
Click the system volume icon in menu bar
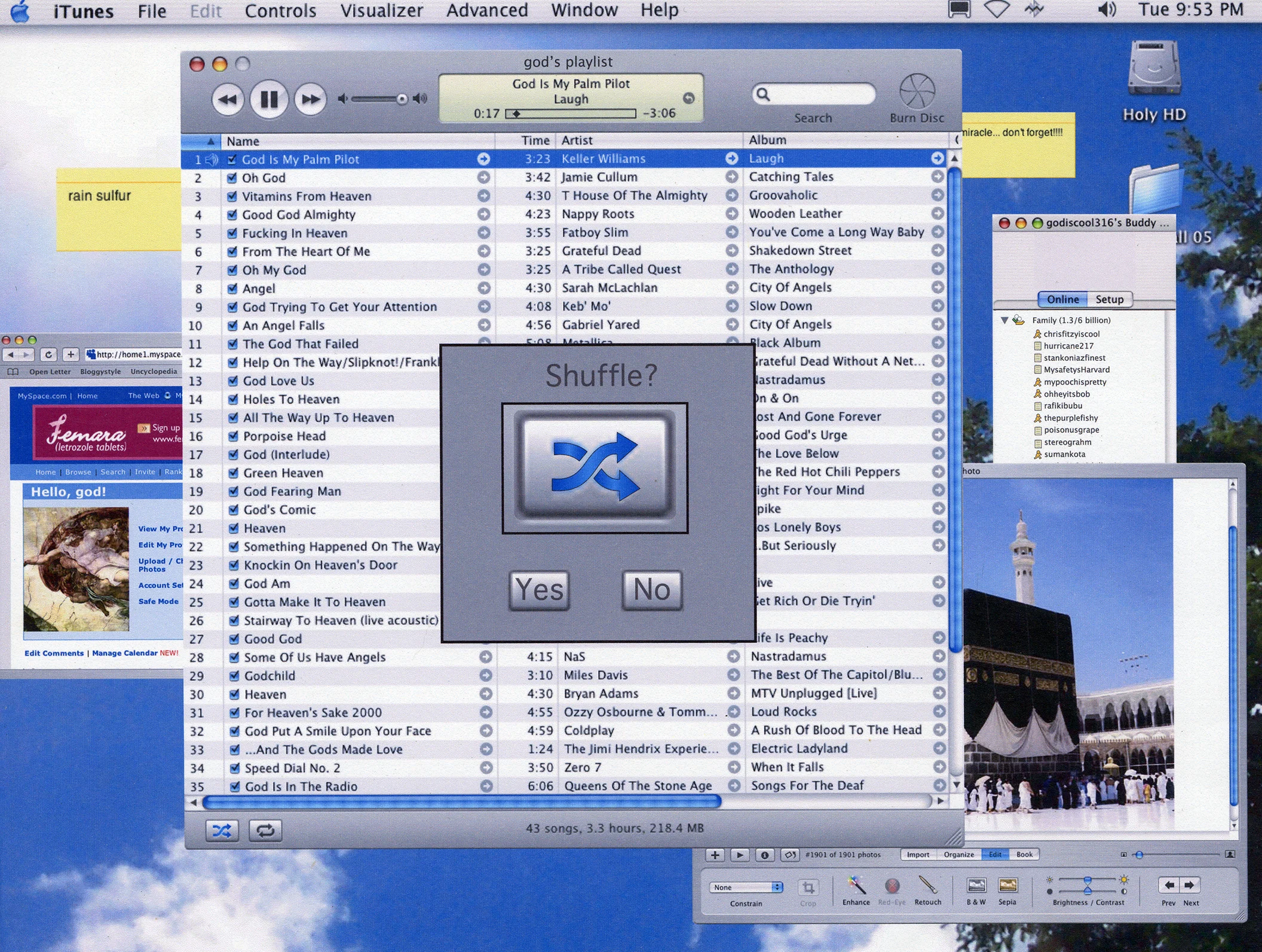tap(1107, 10)
